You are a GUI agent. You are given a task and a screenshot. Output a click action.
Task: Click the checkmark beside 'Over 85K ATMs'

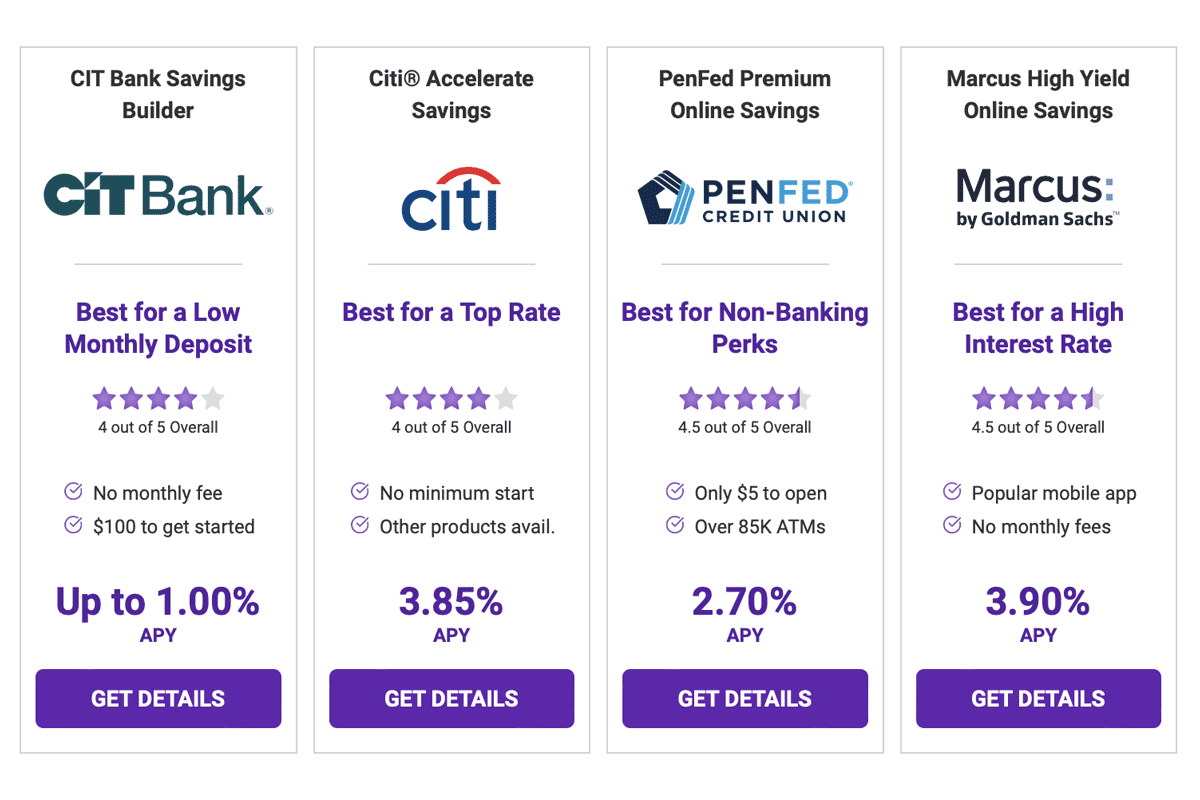[674, 526]
